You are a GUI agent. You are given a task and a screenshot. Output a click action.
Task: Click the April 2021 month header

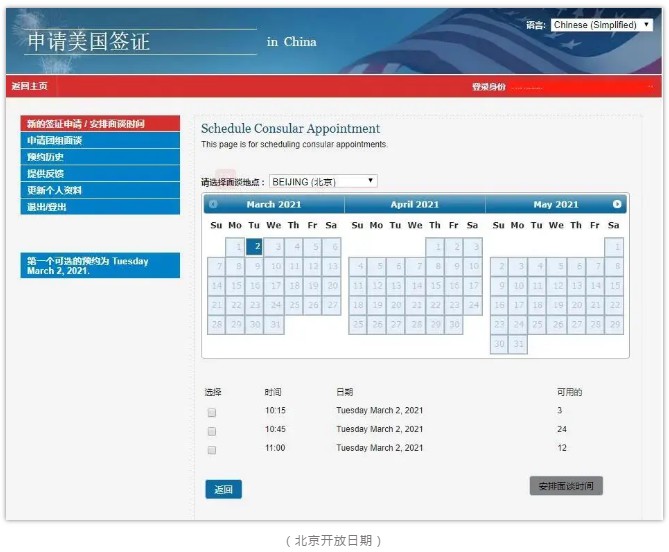pos(415,204)
